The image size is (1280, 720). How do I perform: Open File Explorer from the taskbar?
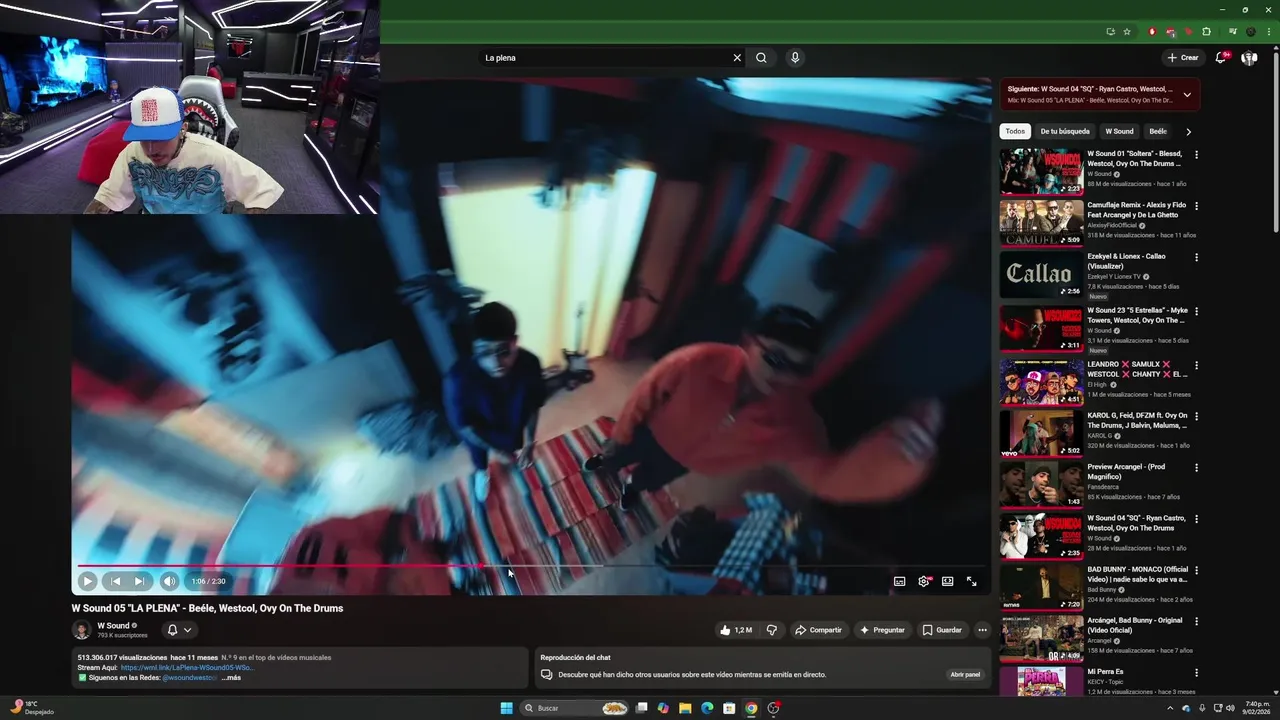pos(685,708)
